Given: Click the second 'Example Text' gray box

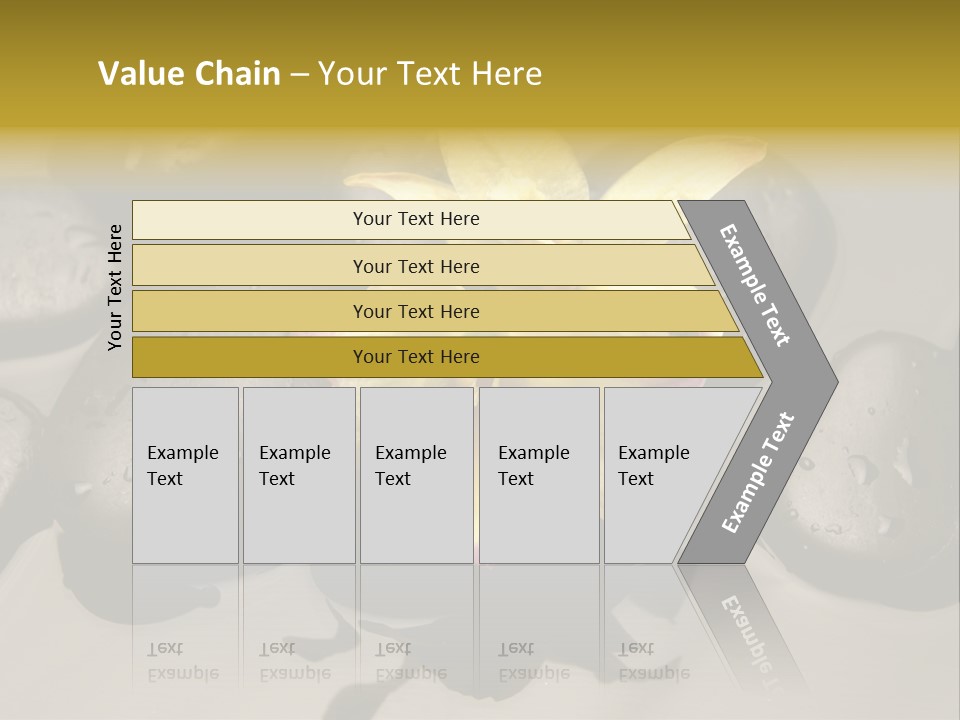Looking at the screenshot, I should click(298, 475).
